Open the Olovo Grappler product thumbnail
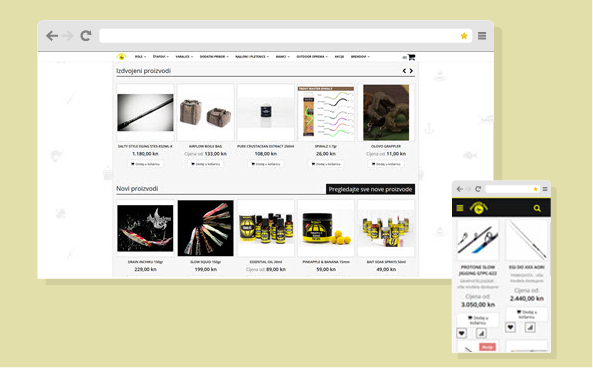 click(386, 112)
